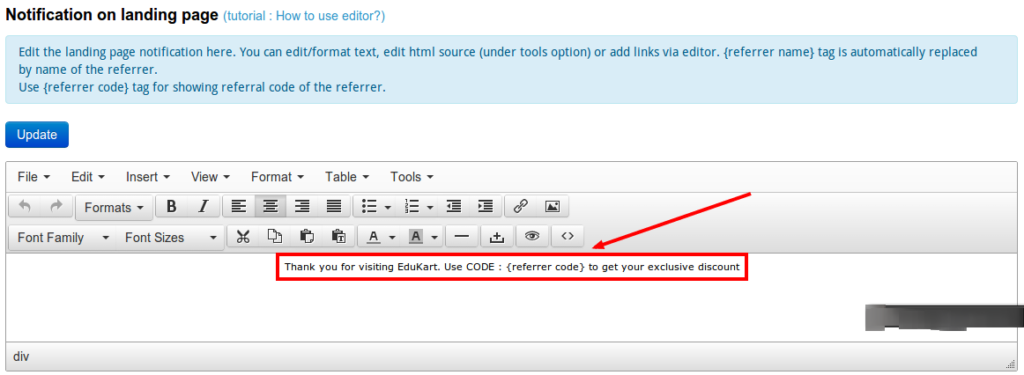Increase indent of text
Viewport: 1024px width, 375px height.
[485, 206]
